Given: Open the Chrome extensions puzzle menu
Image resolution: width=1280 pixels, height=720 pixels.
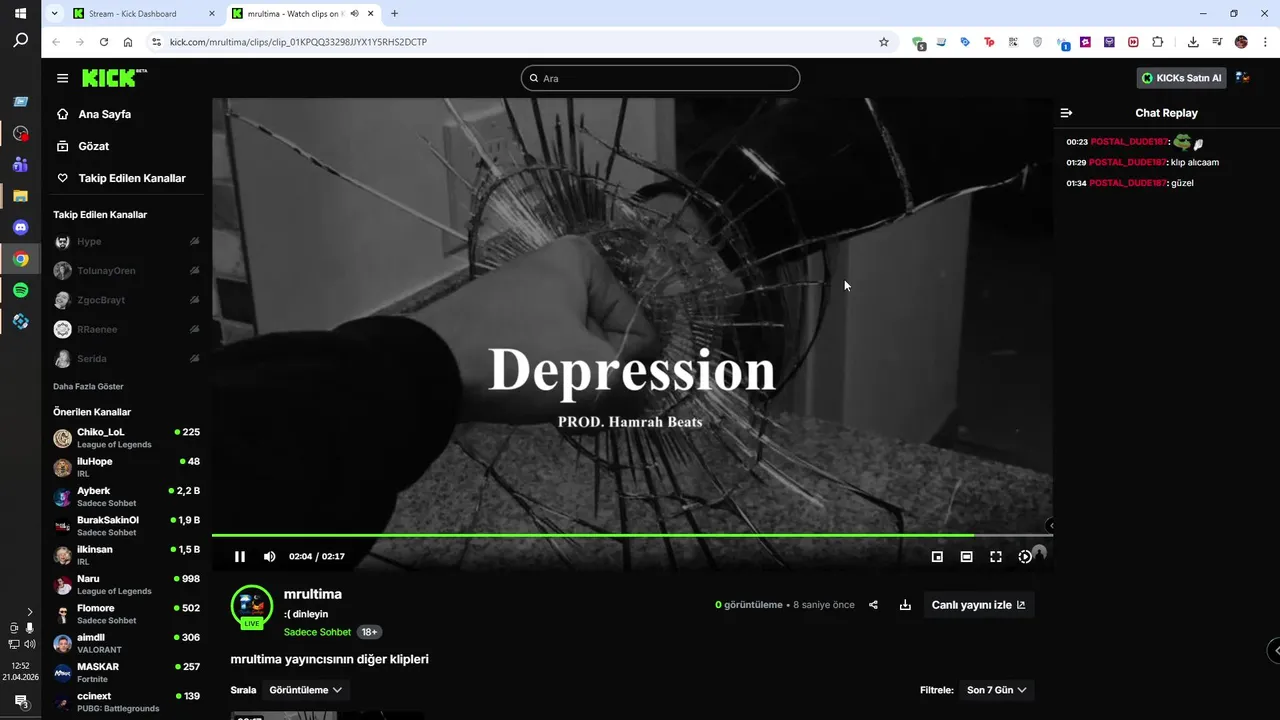Looking at the screenshot, I should click(x=1157, y=42).
